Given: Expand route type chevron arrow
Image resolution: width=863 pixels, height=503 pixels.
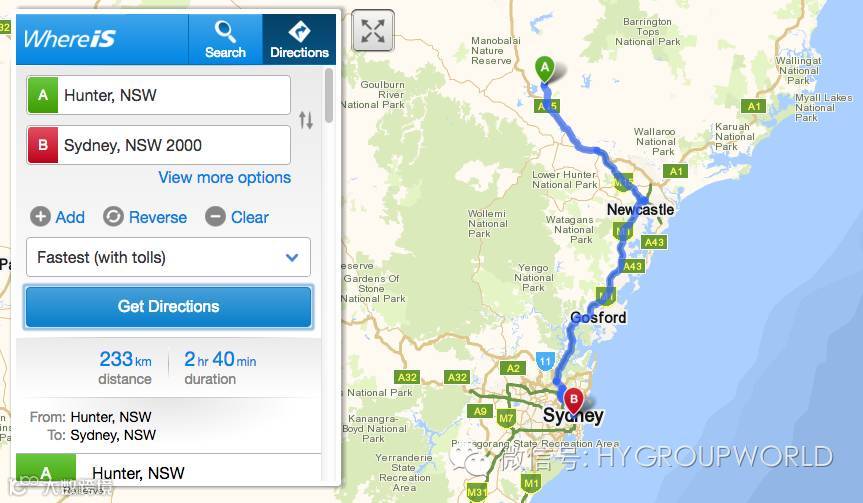Looking at the screenshot, I should tap(292, 257).
